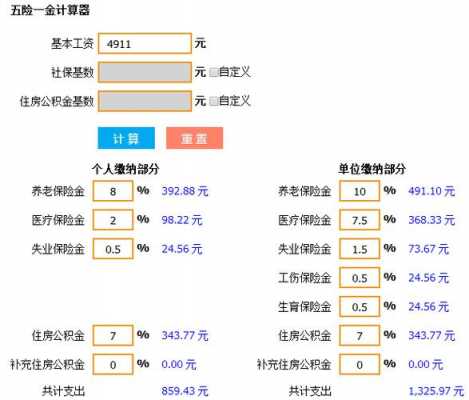Click the 基本工资 input field
The height and width of the screenshot is (400, 469).
145,43
